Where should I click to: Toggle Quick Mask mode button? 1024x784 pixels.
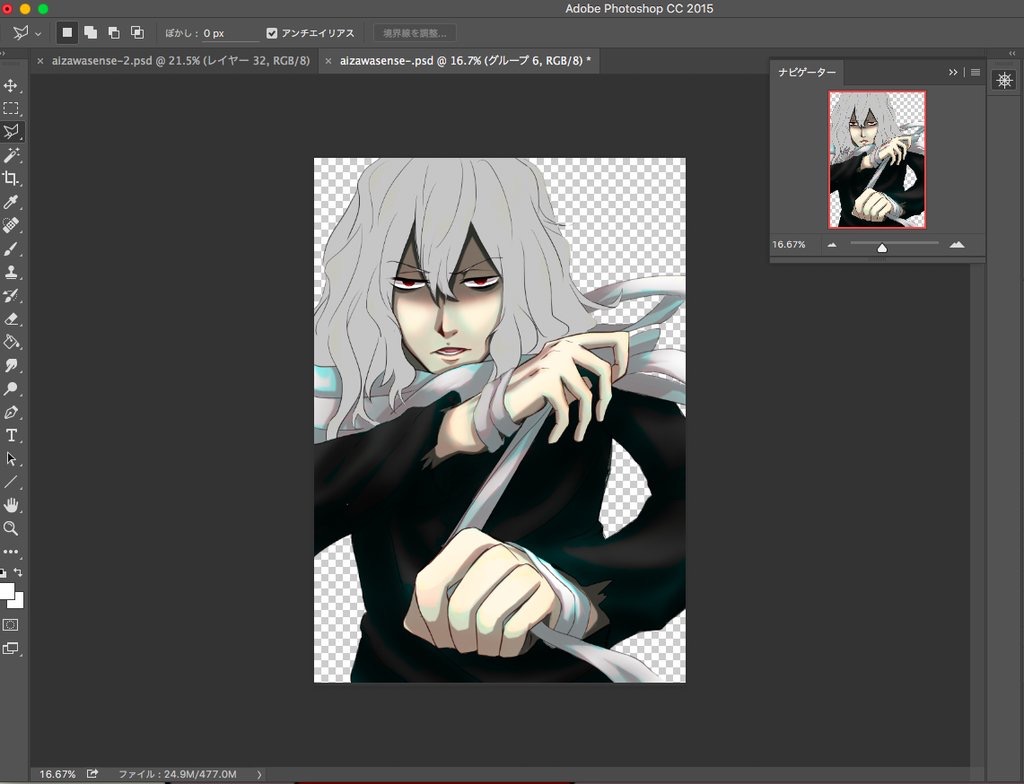click(11, 624)
